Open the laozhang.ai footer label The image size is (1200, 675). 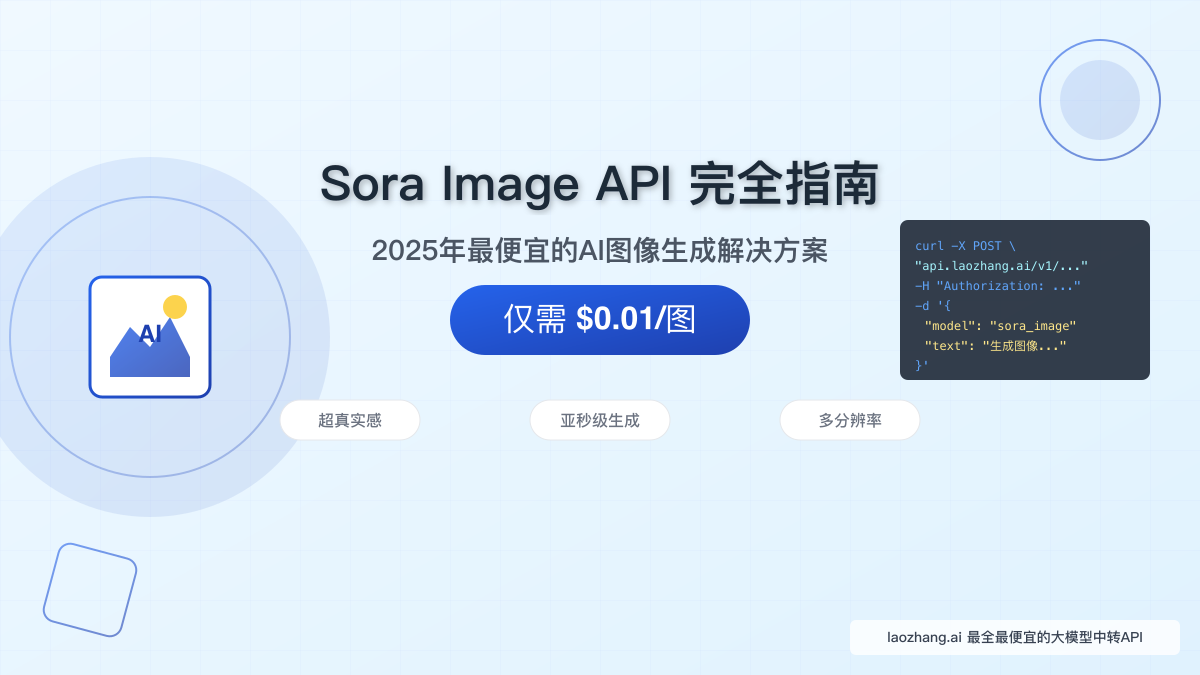tap(1015, 637)
